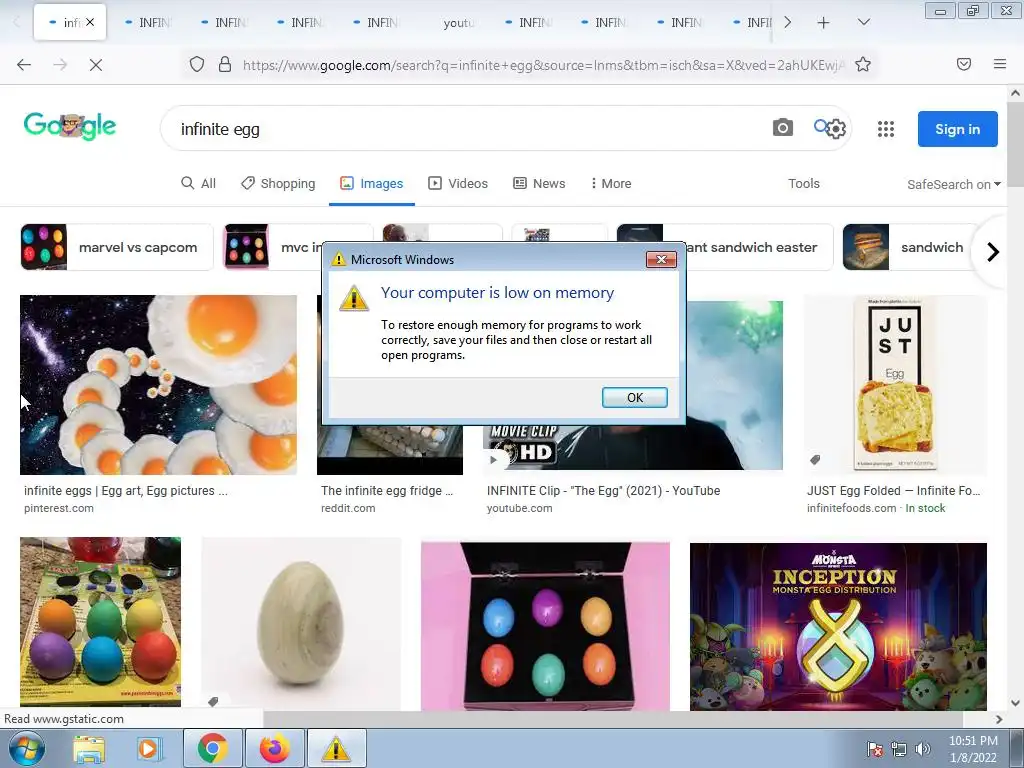Show the list of all tabs with the down arrow
1024x768 pixels.
[x=863, y=22]
